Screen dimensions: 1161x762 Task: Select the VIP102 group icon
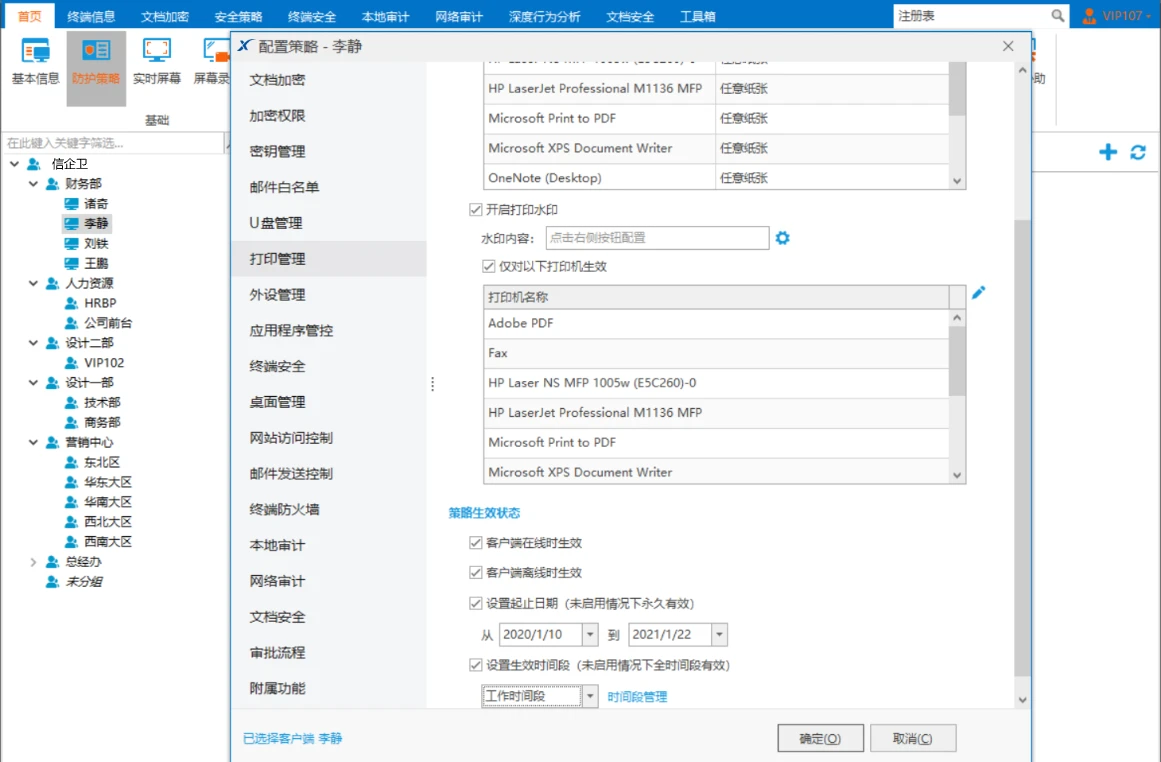(x=71, y=363)
